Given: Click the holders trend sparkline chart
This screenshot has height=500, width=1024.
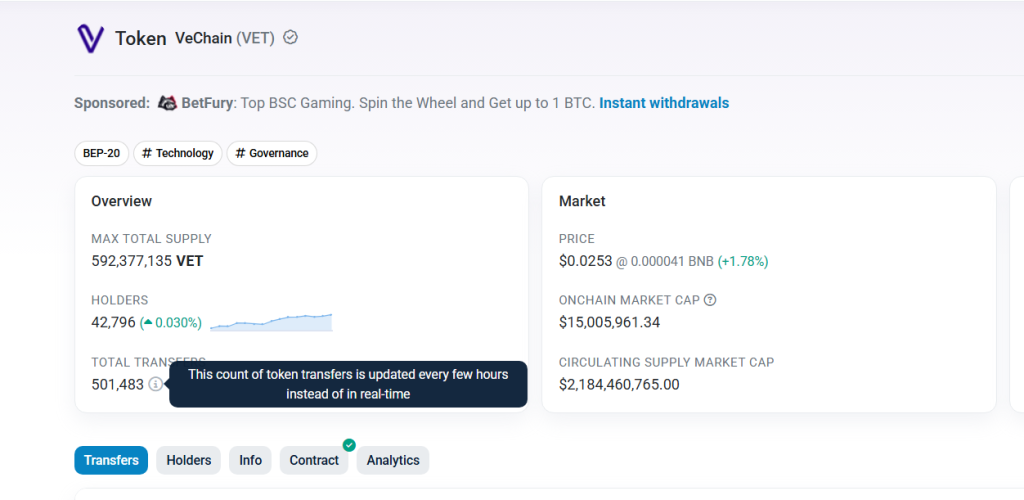Looking at the screenshot, I should tap(271, 322).
